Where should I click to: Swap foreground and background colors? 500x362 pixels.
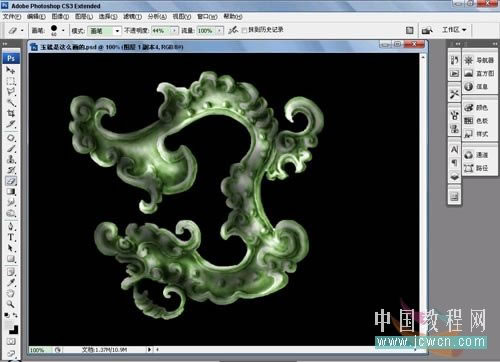click(16, 315)
